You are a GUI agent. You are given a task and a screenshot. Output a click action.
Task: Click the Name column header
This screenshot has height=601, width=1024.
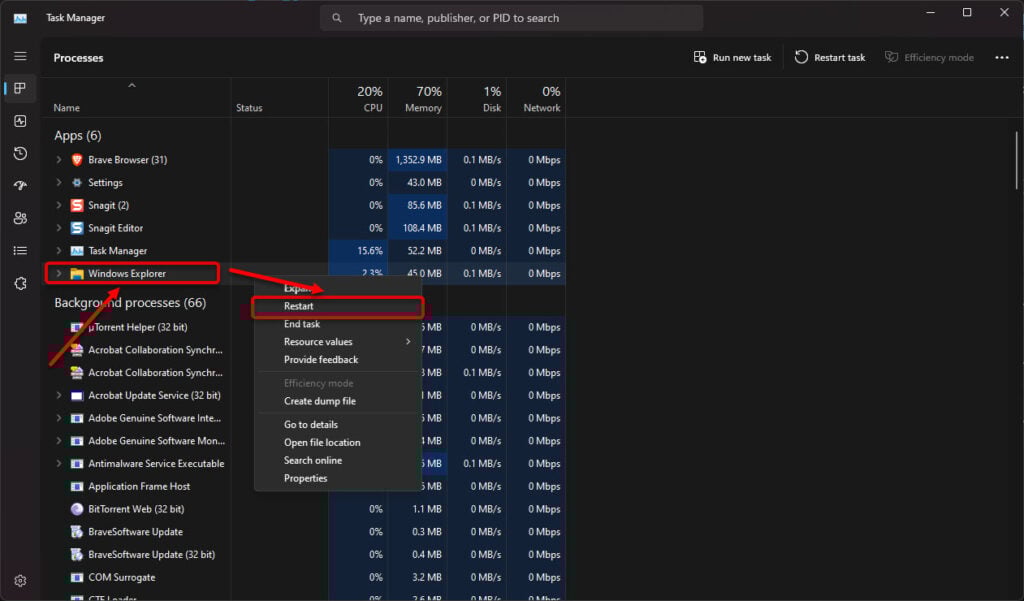pyautogui.click(x=136, y=99)
